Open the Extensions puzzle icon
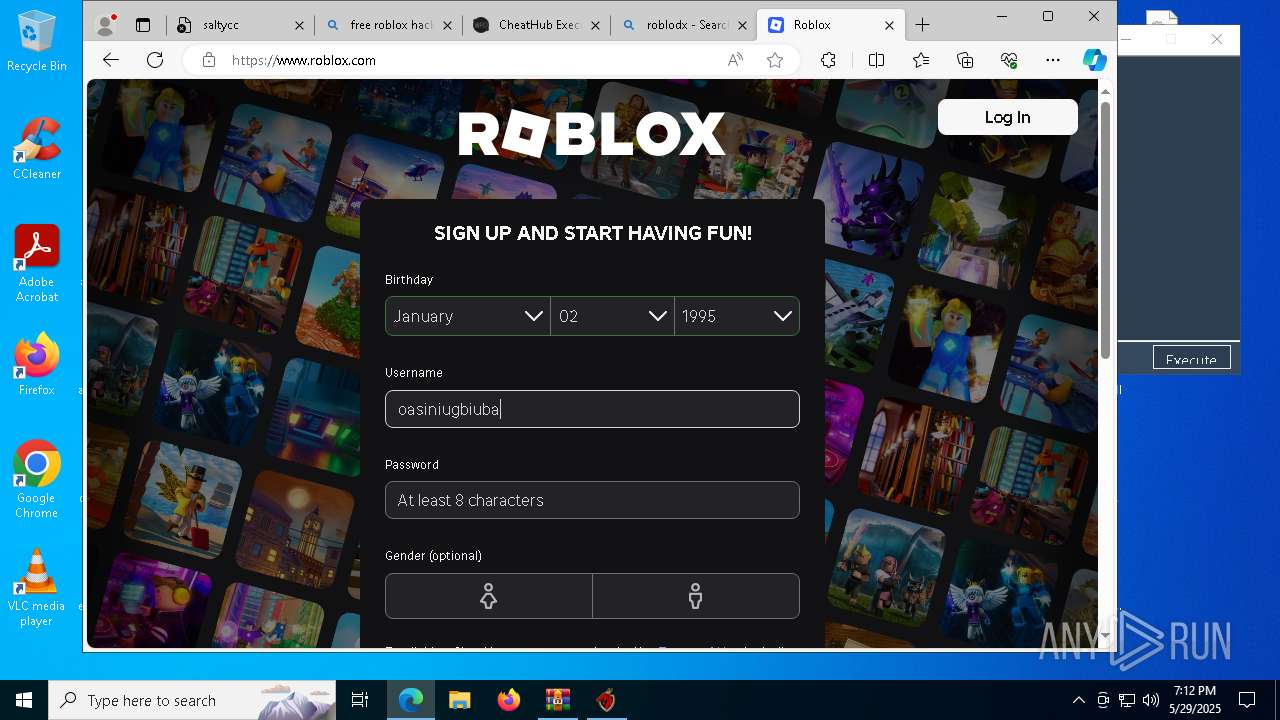Screen dimensions: 1280x720 (x=828, y=60)
